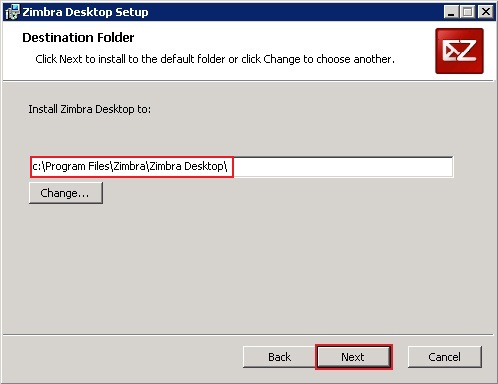Go Back to the previous step

(x=279, y=357)
